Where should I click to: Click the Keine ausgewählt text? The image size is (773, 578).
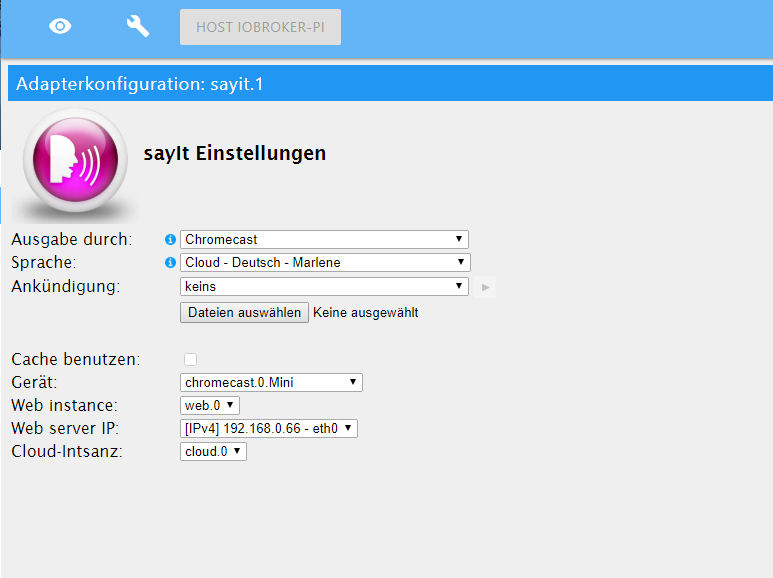pos(366,313)
